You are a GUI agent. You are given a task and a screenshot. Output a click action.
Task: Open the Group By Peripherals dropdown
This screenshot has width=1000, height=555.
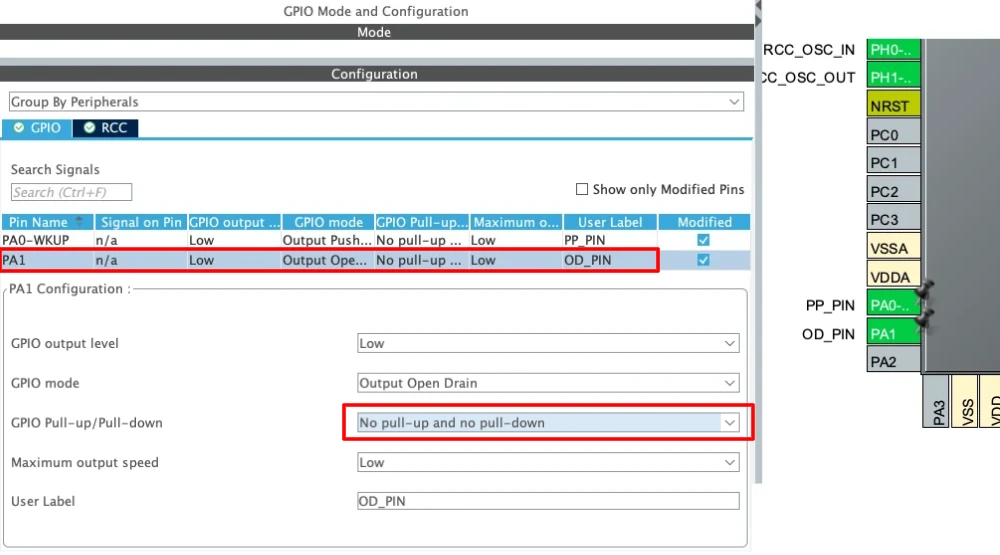coord(376,102)
